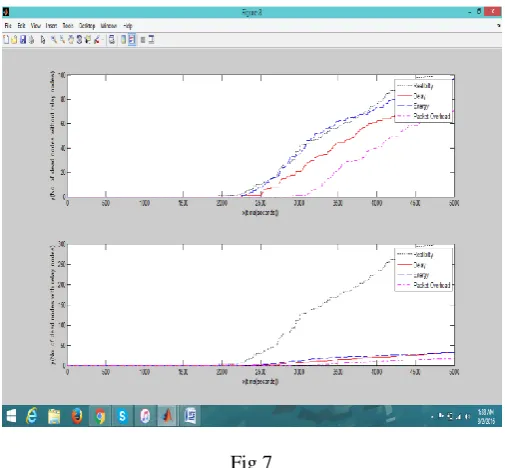The height and width of the screenshot is (468, 505).
Task: Click the x-axis time label under the top plot
Action: tap(260, 212)
